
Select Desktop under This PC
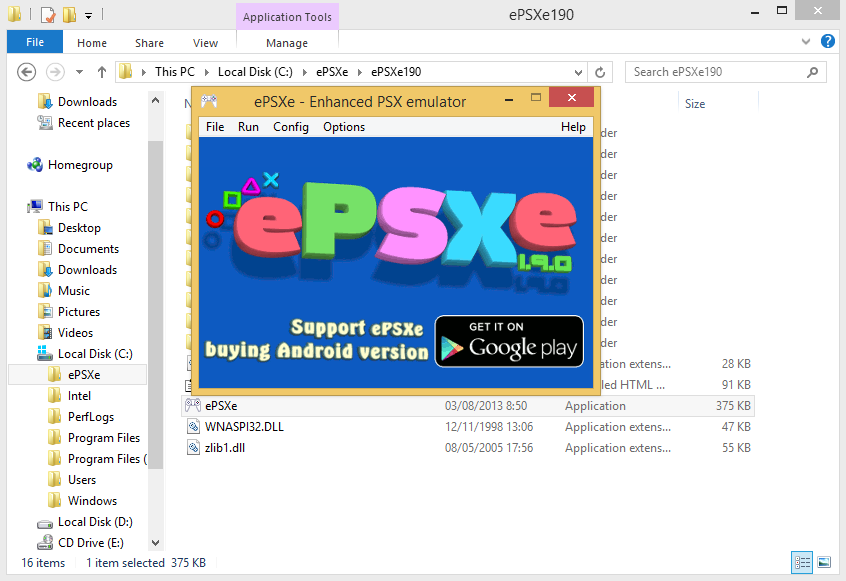pyautogui.click(x=79, y=228)
